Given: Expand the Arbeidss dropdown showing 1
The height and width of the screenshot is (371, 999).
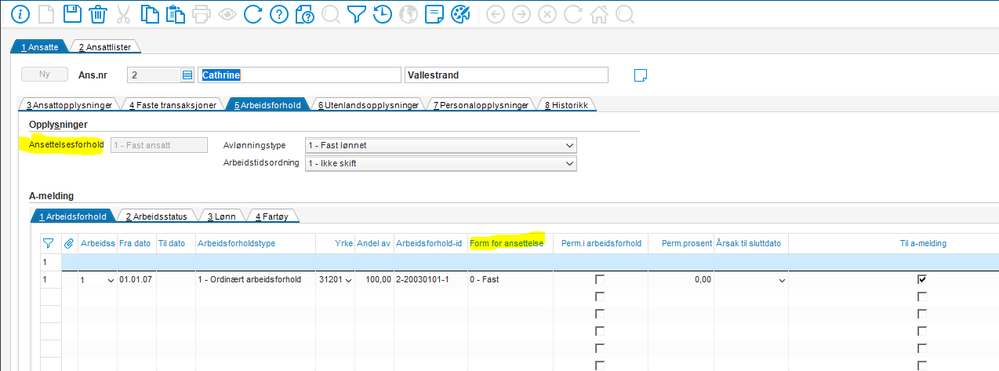Looking at the screenshot, I should (111, 280).
